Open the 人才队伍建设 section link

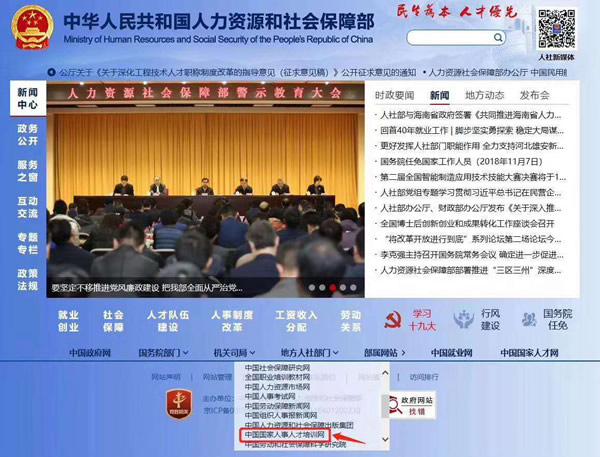click(168, 321)
